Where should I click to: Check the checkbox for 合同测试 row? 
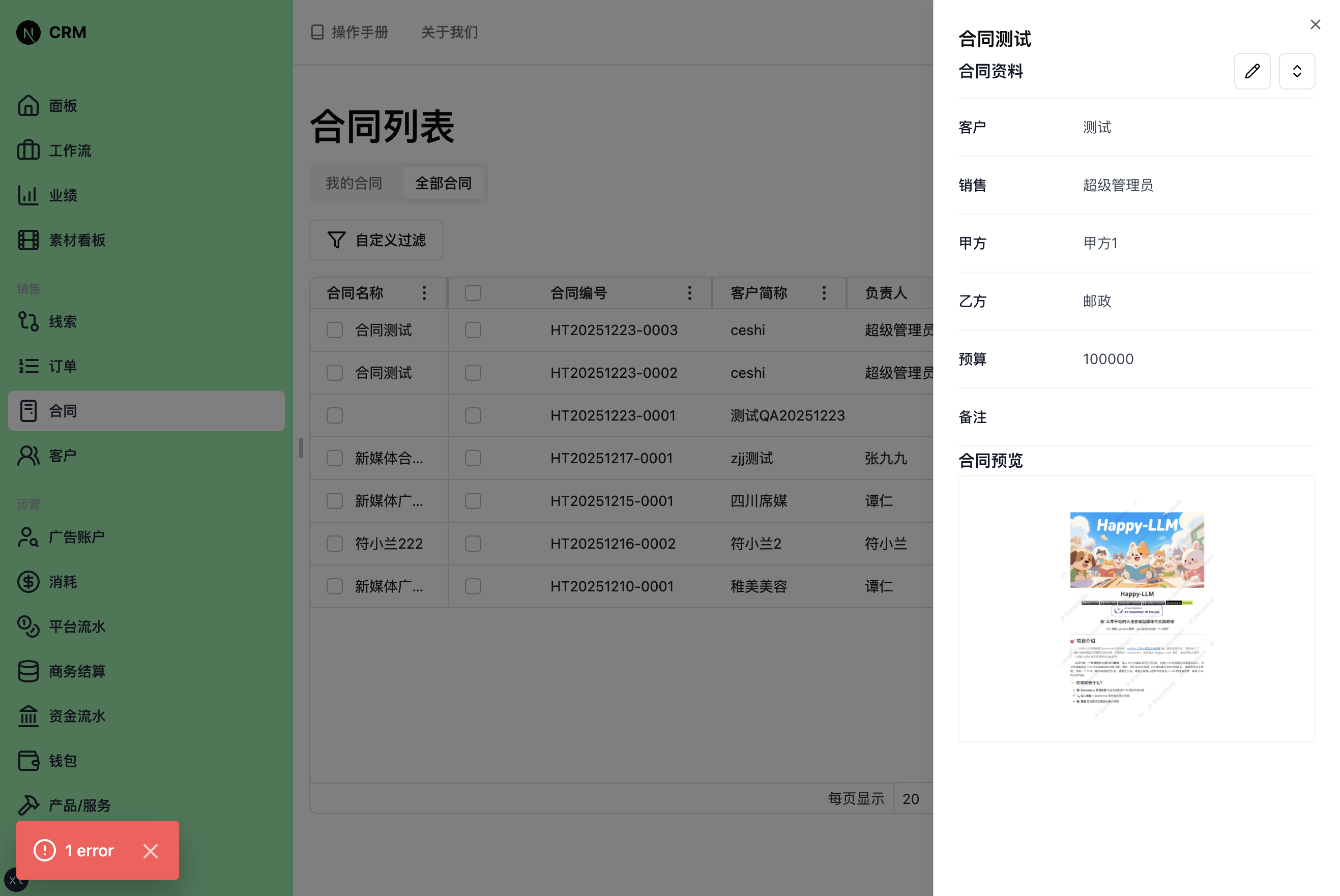point(334,330)
